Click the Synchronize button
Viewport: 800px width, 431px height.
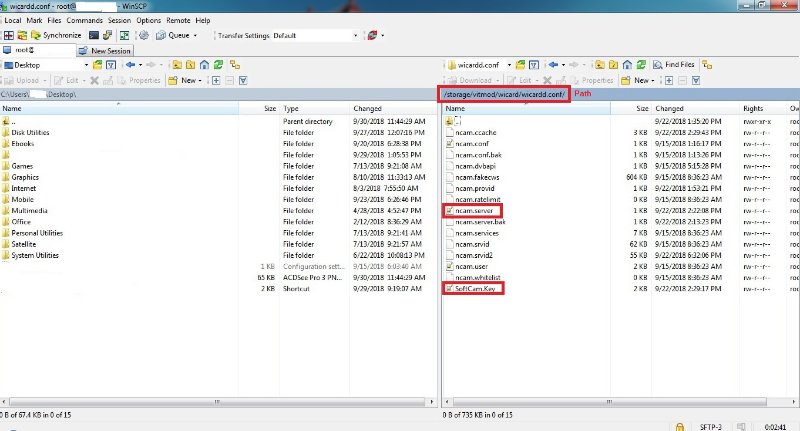click(56, 35)
